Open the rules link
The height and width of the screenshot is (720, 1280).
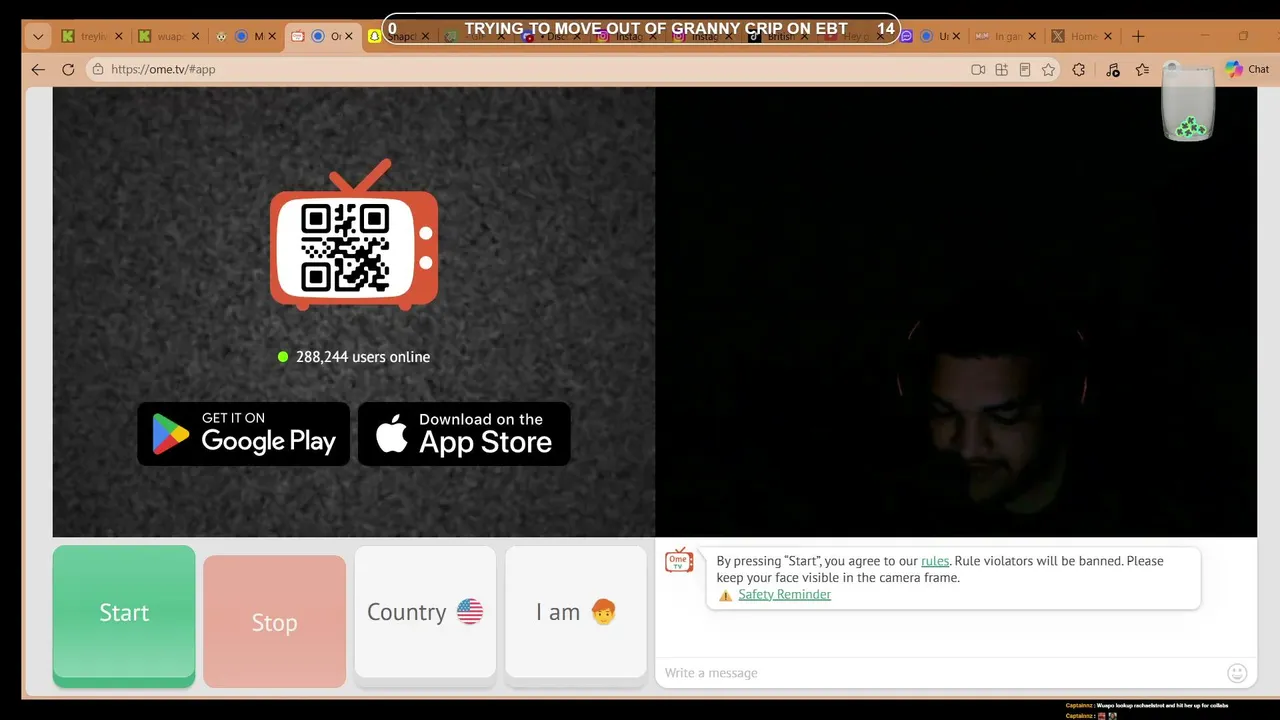[935, 561]
